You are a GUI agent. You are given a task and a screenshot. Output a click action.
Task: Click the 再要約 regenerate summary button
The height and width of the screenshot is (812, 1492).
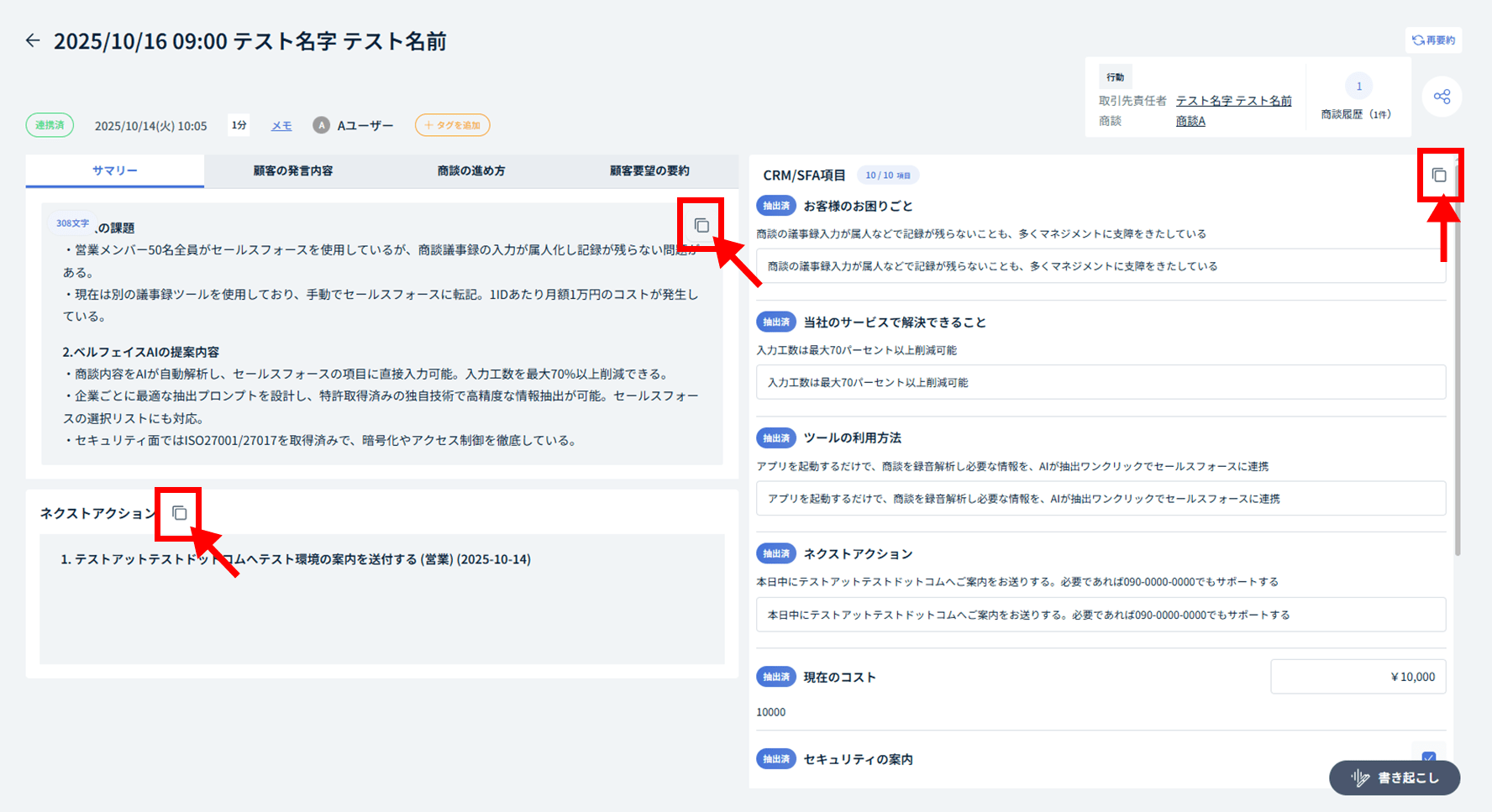click(1433, 40)
